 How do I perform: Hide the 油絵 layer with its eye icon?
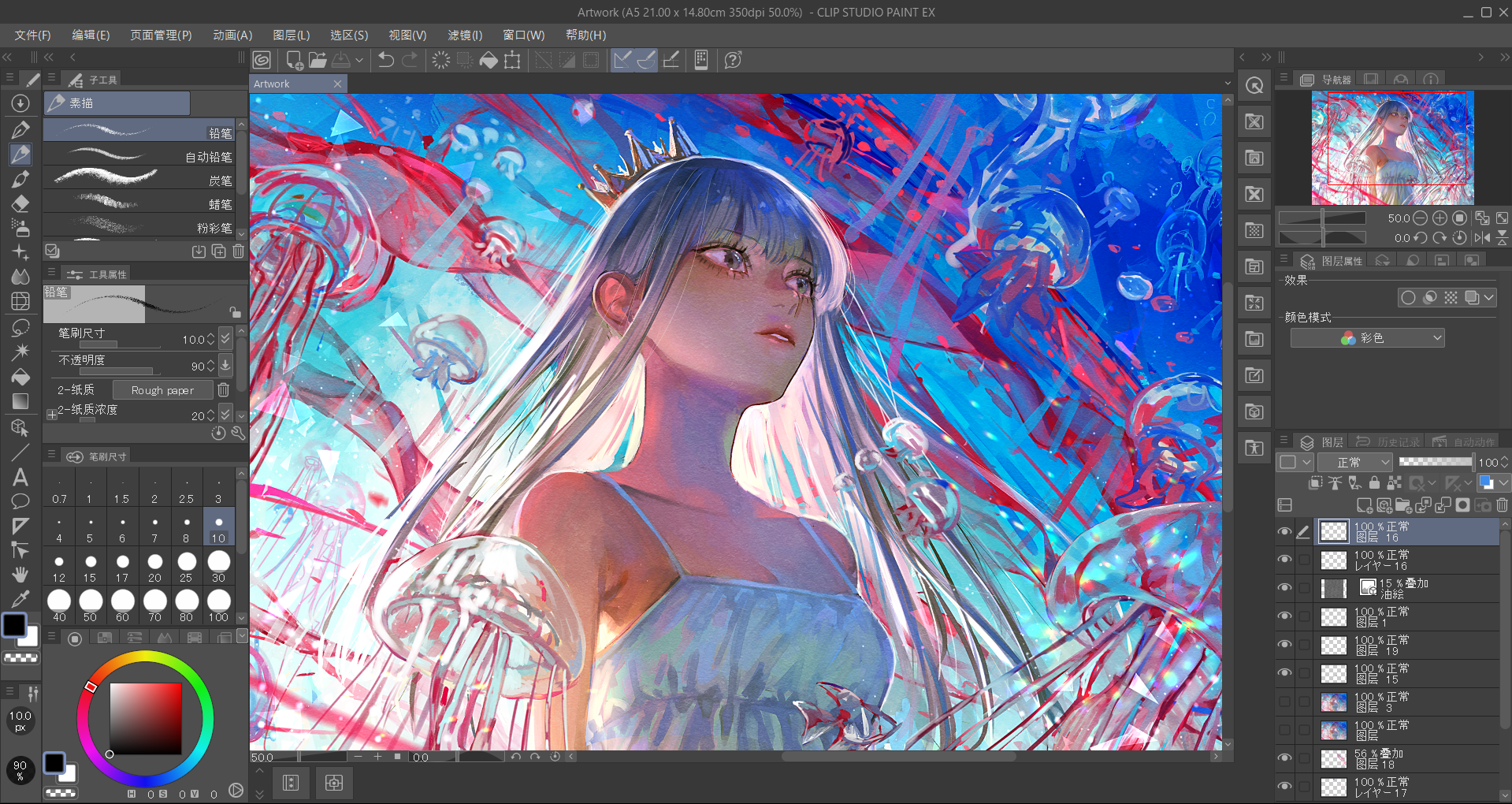click(1284, 588)
